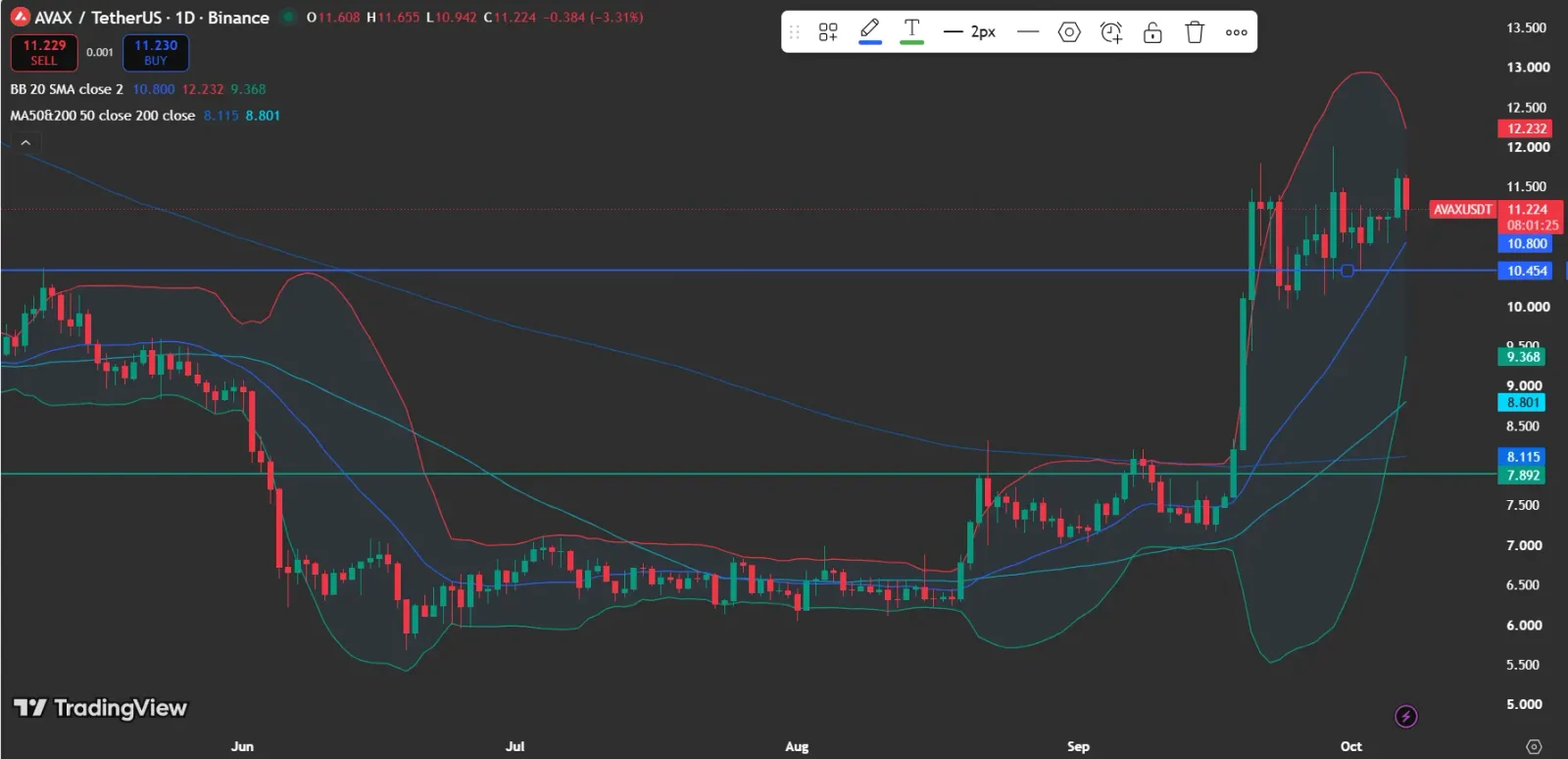Open chart settings gear at bottom-right corner
Viewport: 1568px width, 759px height.
1534,746
